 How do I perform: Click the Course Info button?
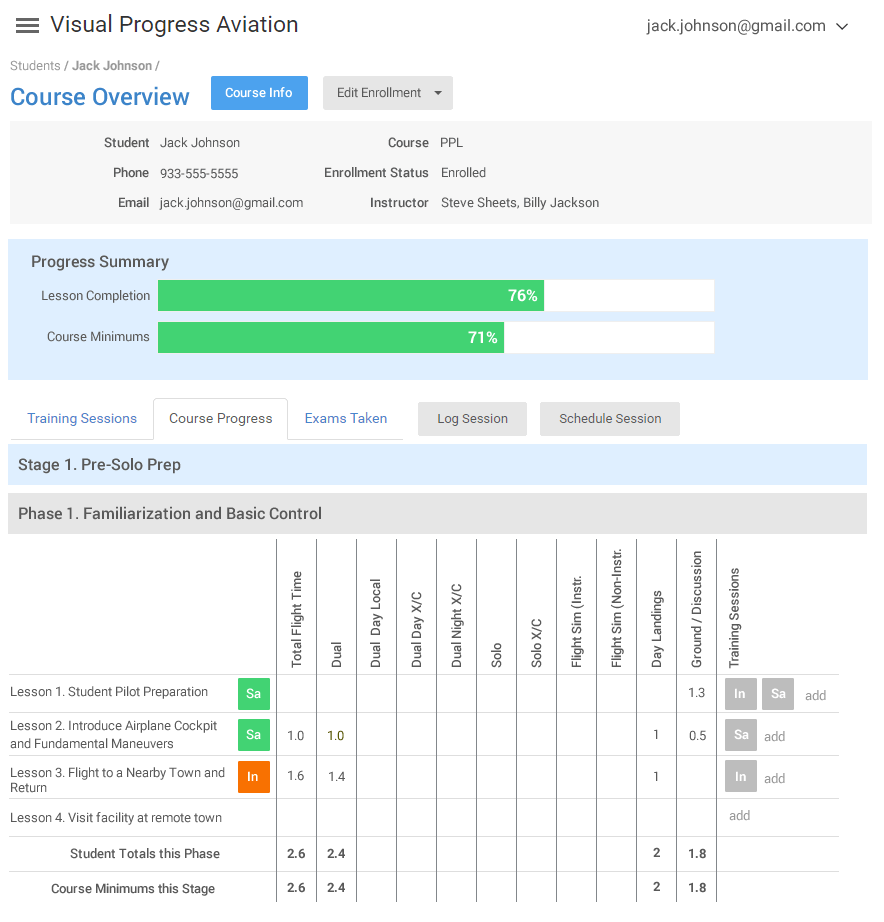[259, 93]
